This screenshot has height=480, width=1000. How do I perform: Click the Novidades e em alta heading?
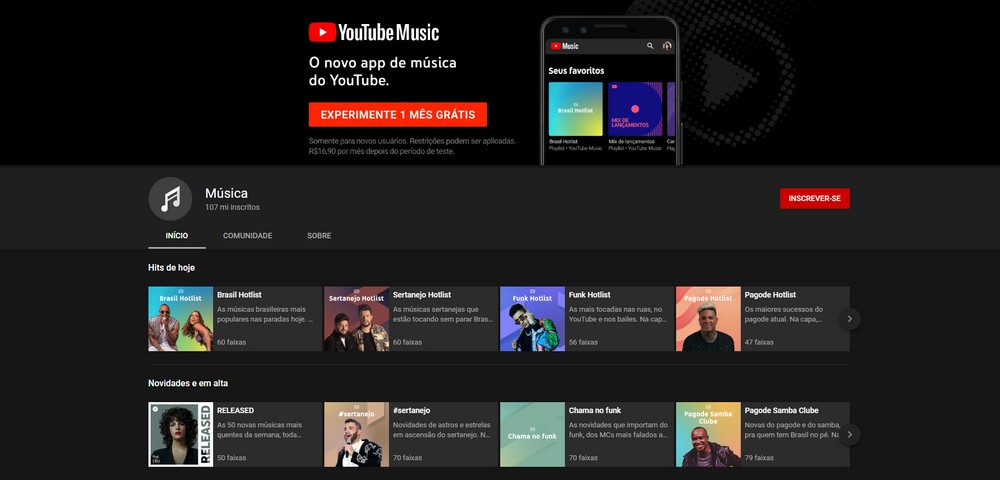coord(188,383)
